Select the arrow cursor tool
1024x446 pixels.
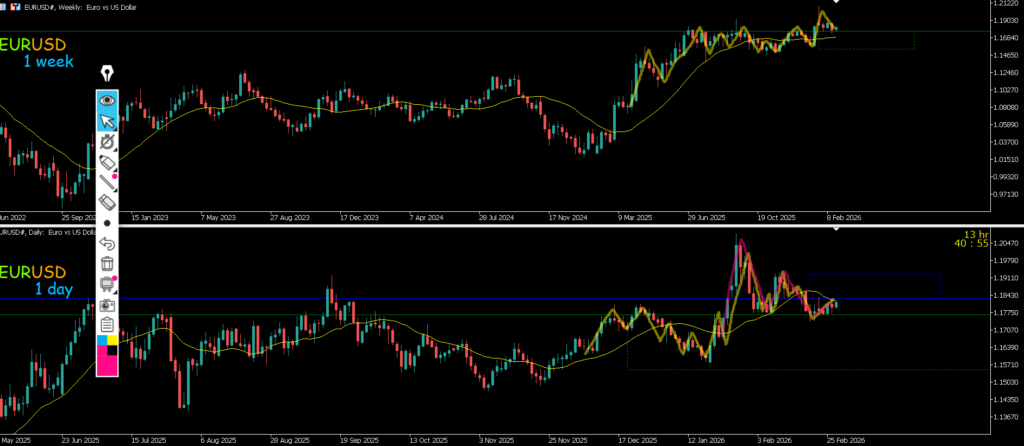(107, 121)
